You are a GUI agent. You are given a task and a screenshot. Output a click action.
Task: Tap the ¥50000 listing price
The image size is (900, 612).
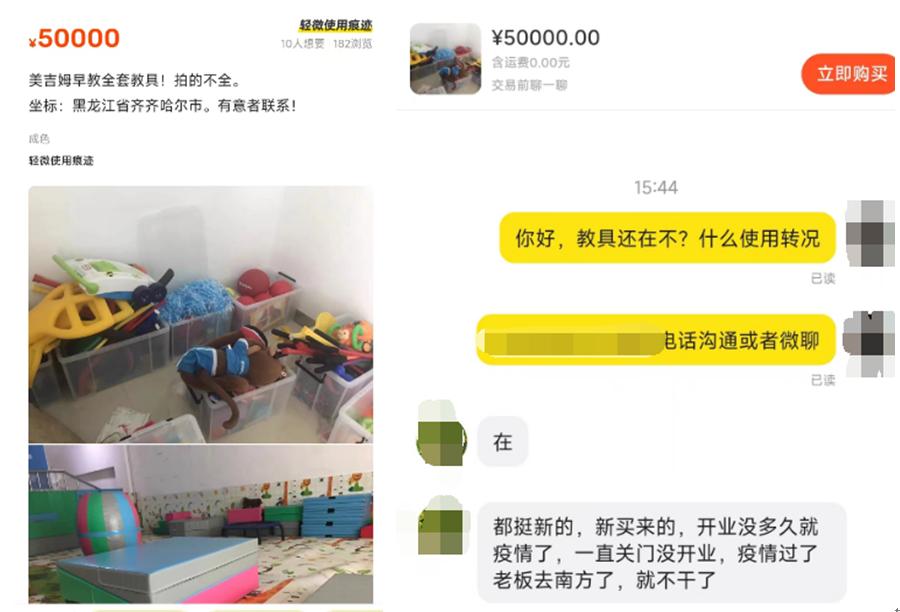pyautogui.click(x=74, y=38)
